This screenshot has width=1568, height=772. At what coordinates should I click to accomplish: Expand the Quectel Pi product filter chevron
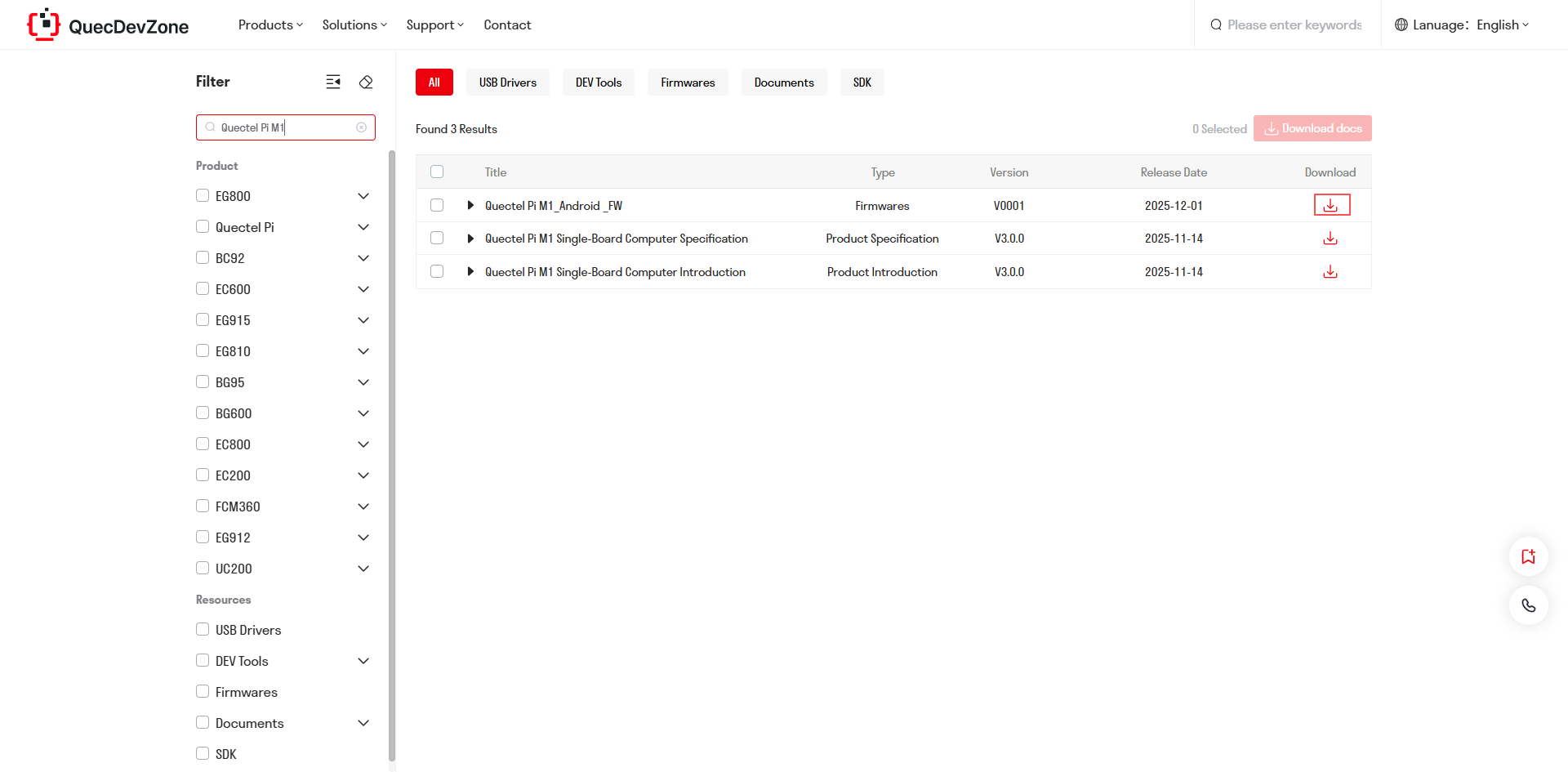363,227
